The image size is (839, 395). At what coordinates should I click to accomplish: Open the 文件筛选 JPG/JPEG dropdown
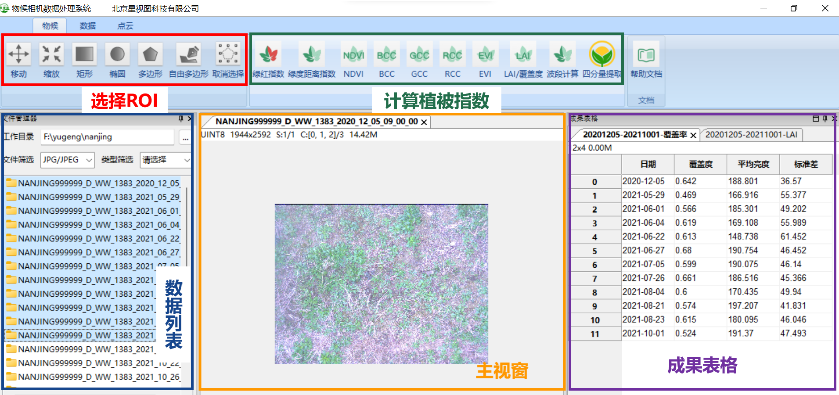pyautogui.click(x=68, y=159)
